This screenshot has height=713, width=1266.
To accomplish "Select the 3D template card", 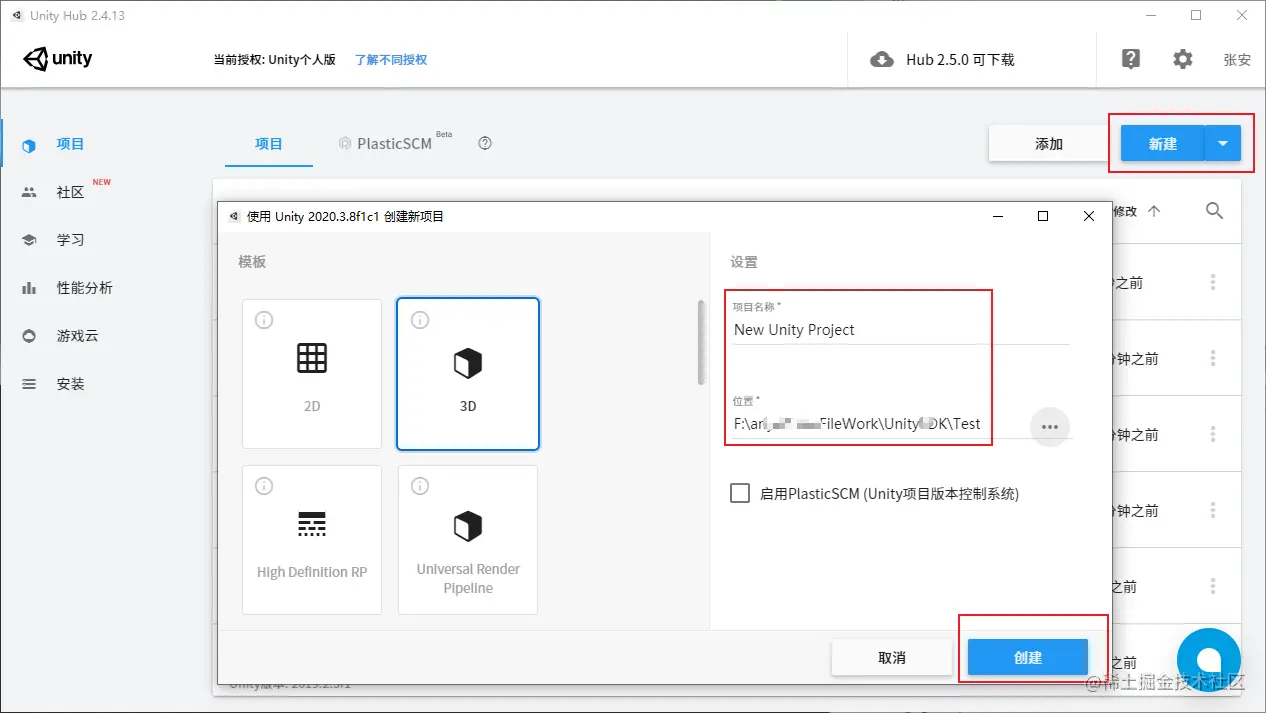I will click(468, 374).
